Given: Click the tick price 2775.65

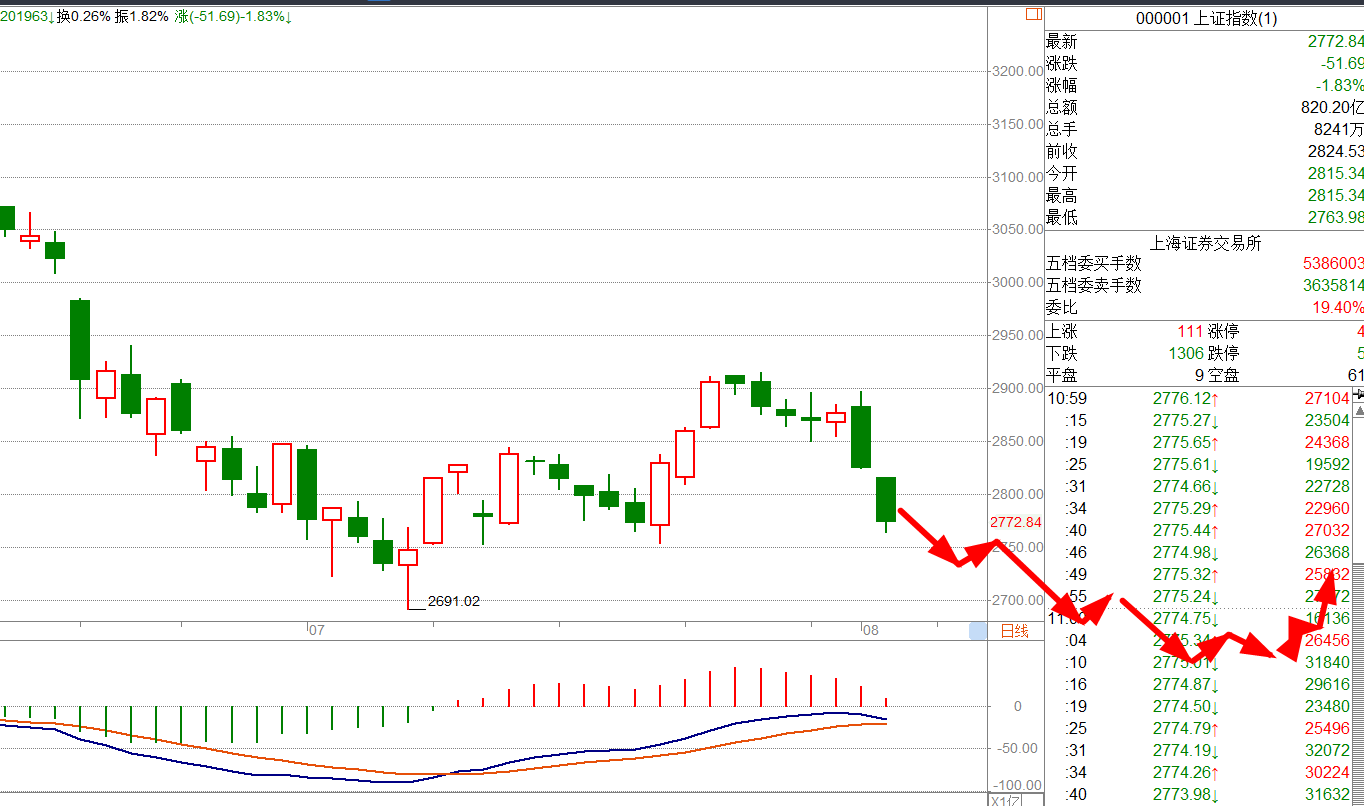Looking at the screenshot, I should pos(1182,442).
